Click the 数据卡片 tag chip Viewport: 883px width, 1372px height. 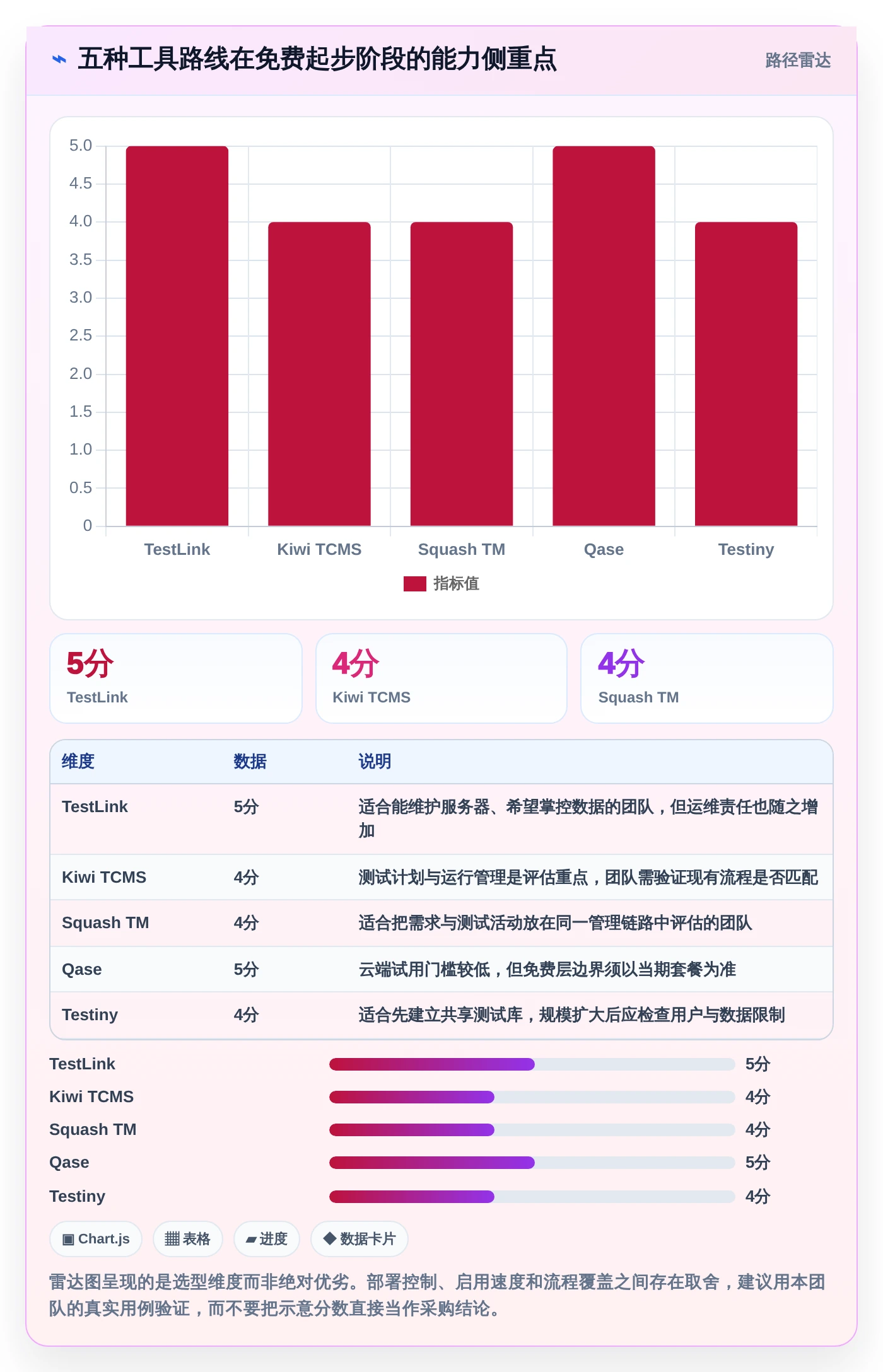(x=360, y=1239)
